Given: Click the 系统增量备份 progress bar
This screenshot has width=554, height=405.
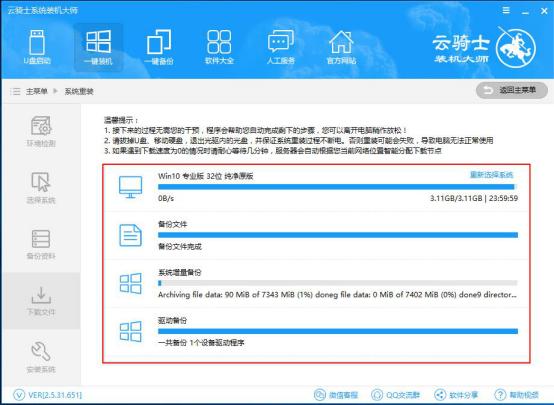Looking at the screenshot, I should pyautogui.click(x=338, y=283).
